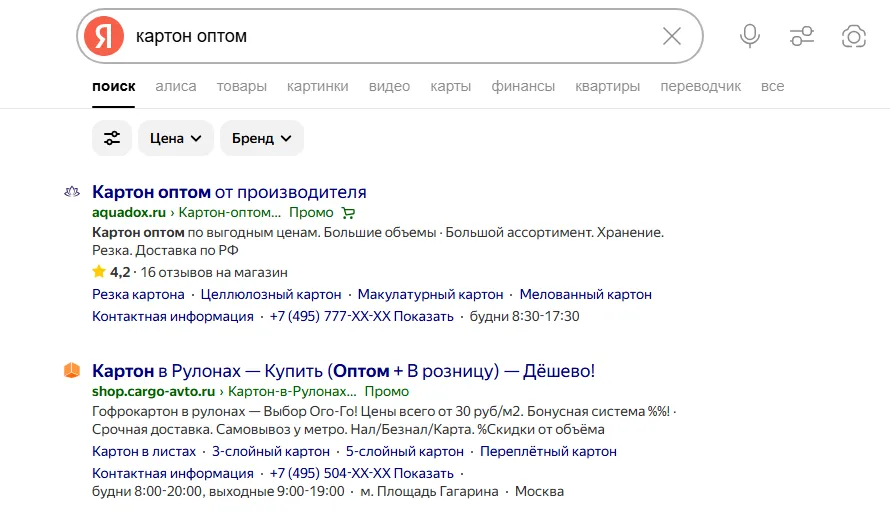
Task: Click "16 отзывов на магазин" reviews text
Action: click(214, 272)
